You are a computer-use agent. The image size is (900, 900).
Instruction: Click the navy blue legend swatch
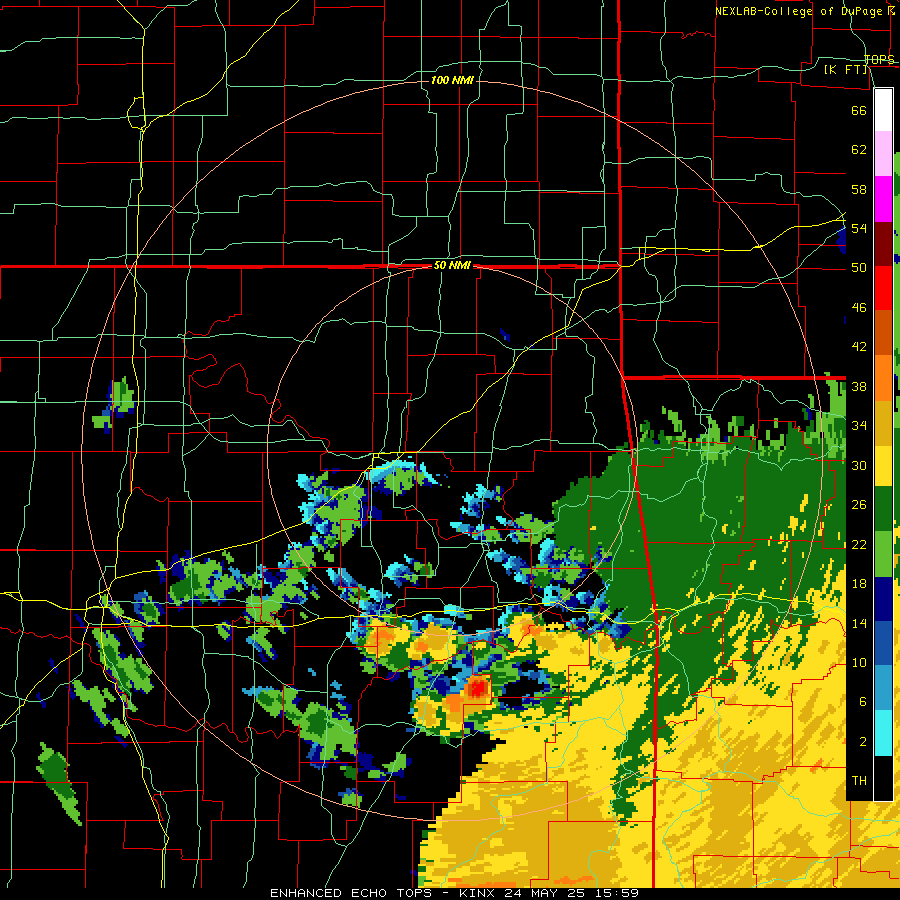883,599
